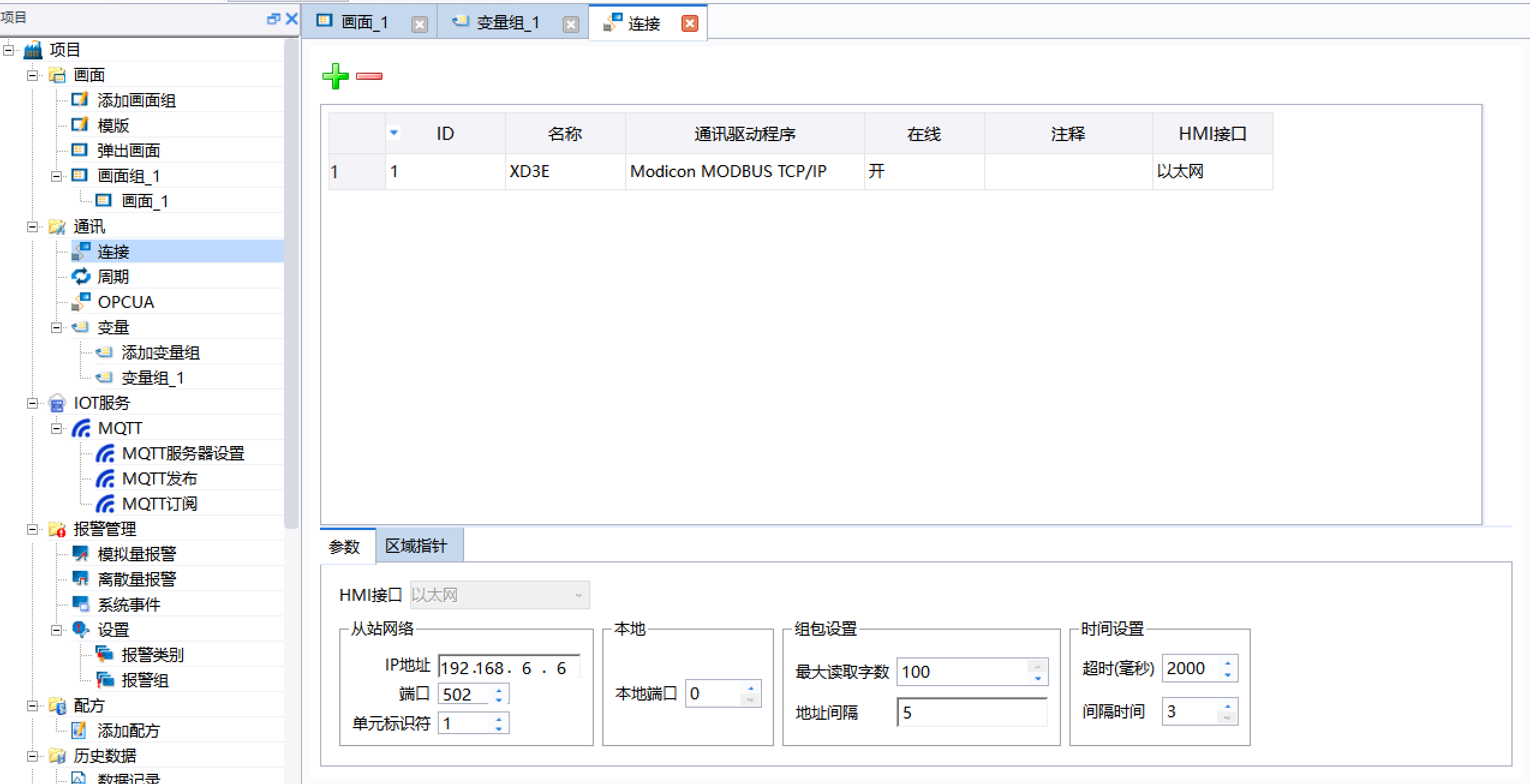
Task: Increase the 端口 value with up arrow
Action: pos(499,690)
